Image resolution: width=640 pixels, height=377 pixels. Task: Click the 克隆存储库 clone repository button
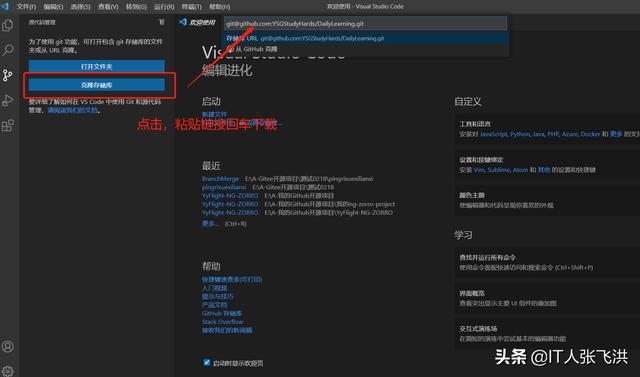(97, 85)
